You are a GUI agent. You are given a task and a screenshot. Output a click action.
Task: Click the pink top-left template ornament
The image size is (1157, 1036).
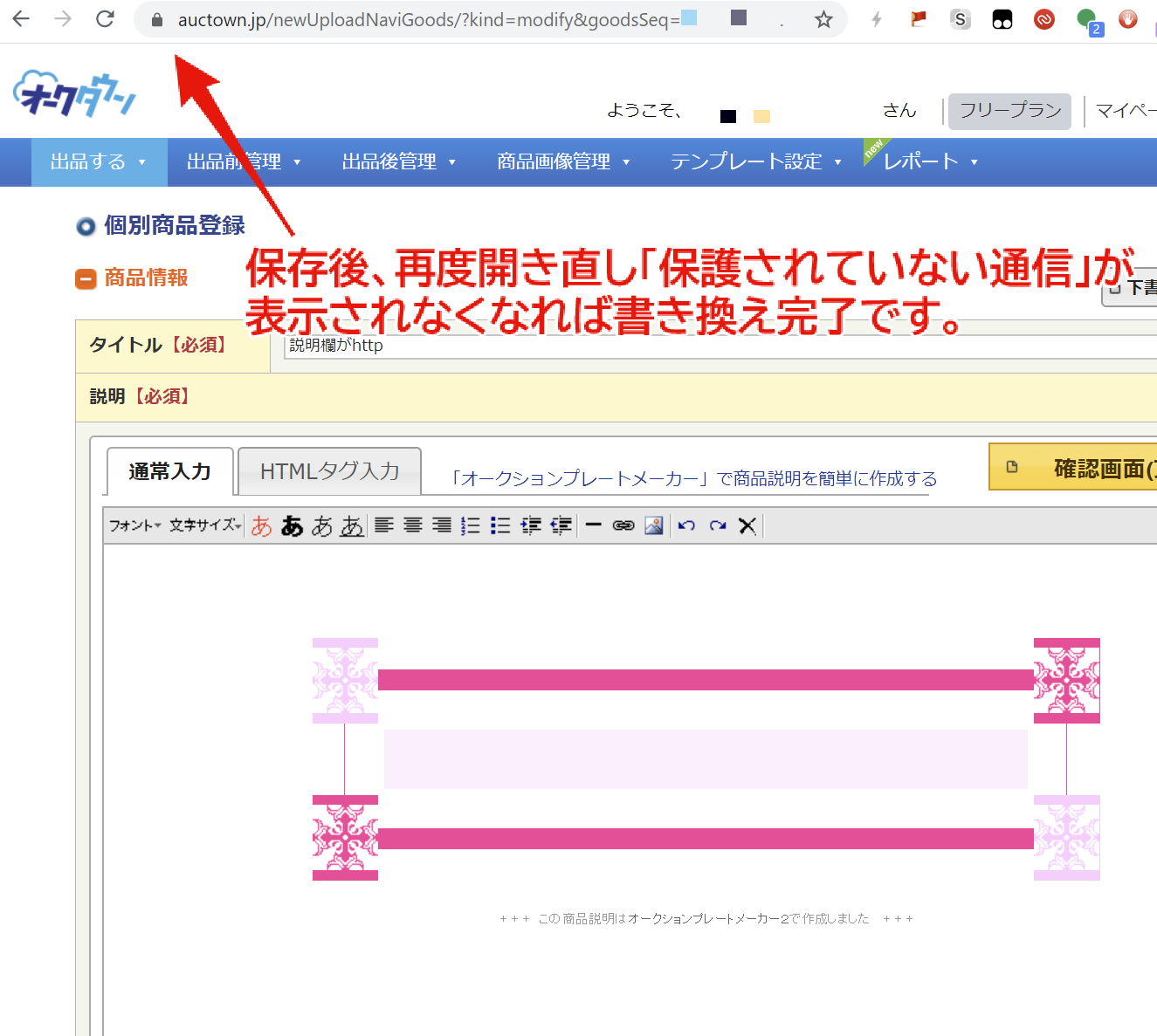coord(345,681)
